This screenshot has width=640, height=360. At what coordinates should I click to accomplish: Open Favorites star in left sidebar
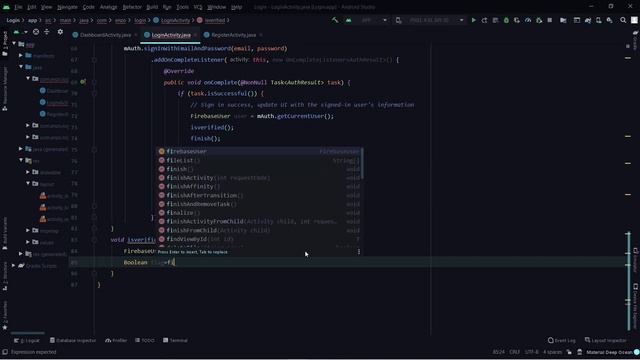pyautogui.click(x=5, y=315)
